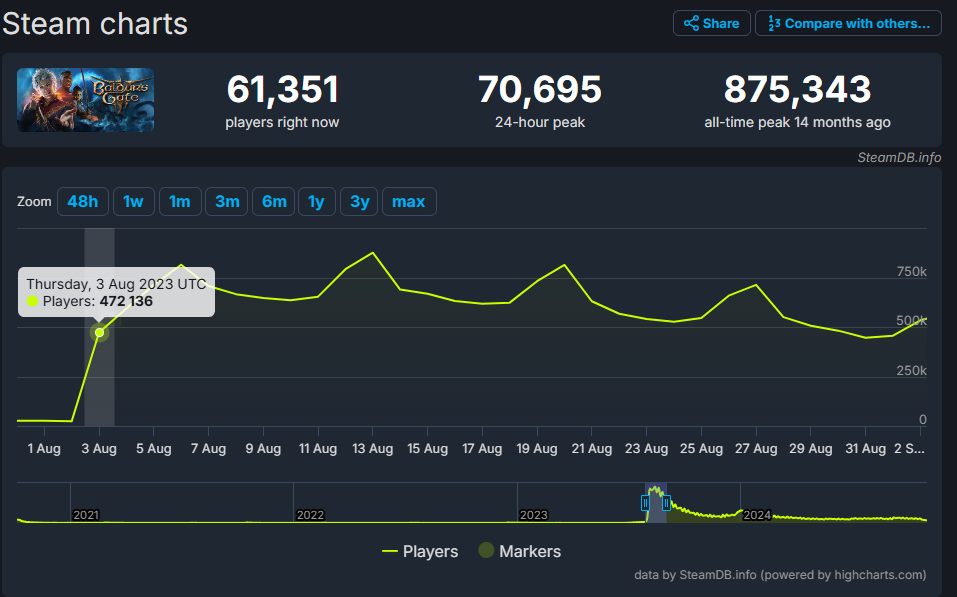This screenshot has height=597, width=957.
Task: Click the 2024 label in navigator
Action: (757, 515)
